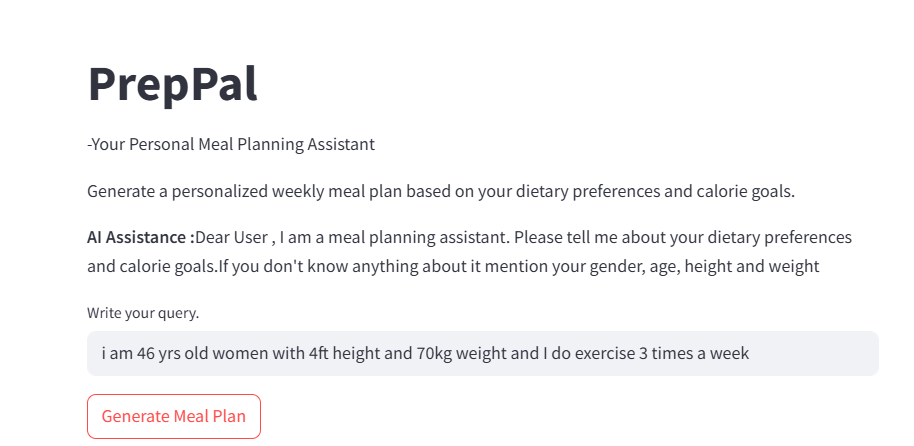The width and height of the screenshot is (914, 446).
Task: Place cursor on "4ft height" in query box
Action: pyautogui.click(x=347, y=353)
